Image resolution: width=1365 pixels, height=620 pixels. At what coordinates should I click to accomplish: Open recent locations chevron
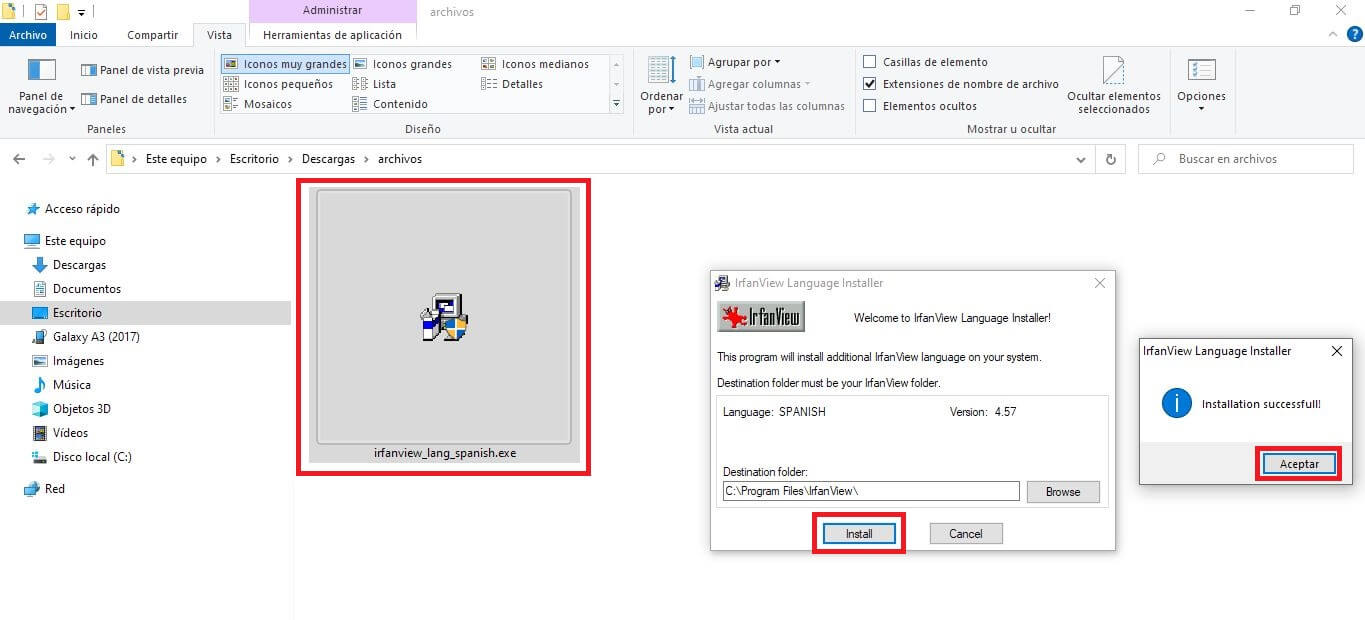[x=72, y=159]
